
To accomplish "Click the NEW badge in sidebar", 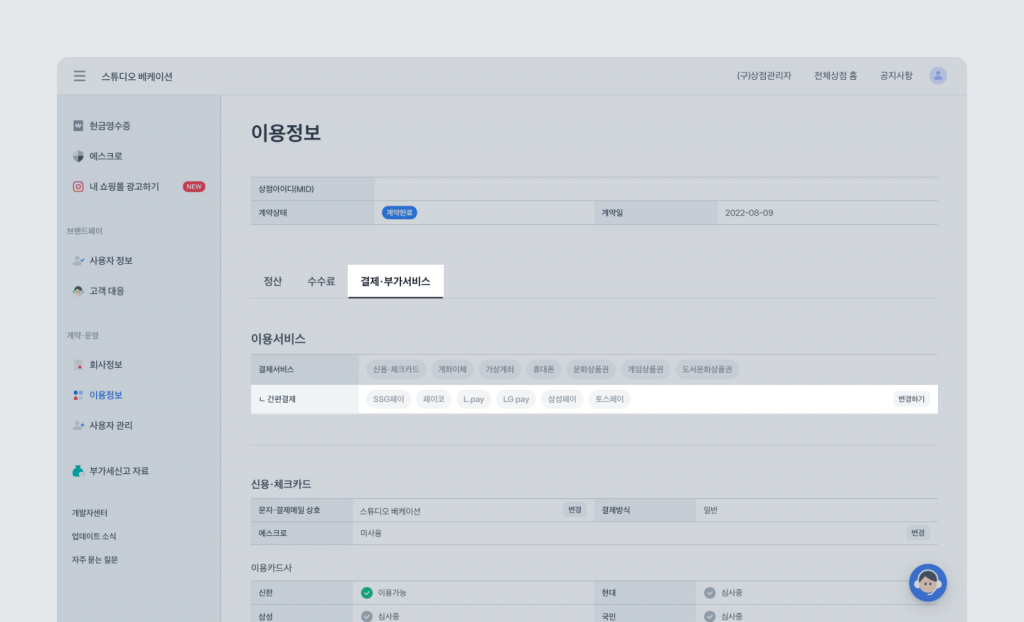I will coord(194,187).
